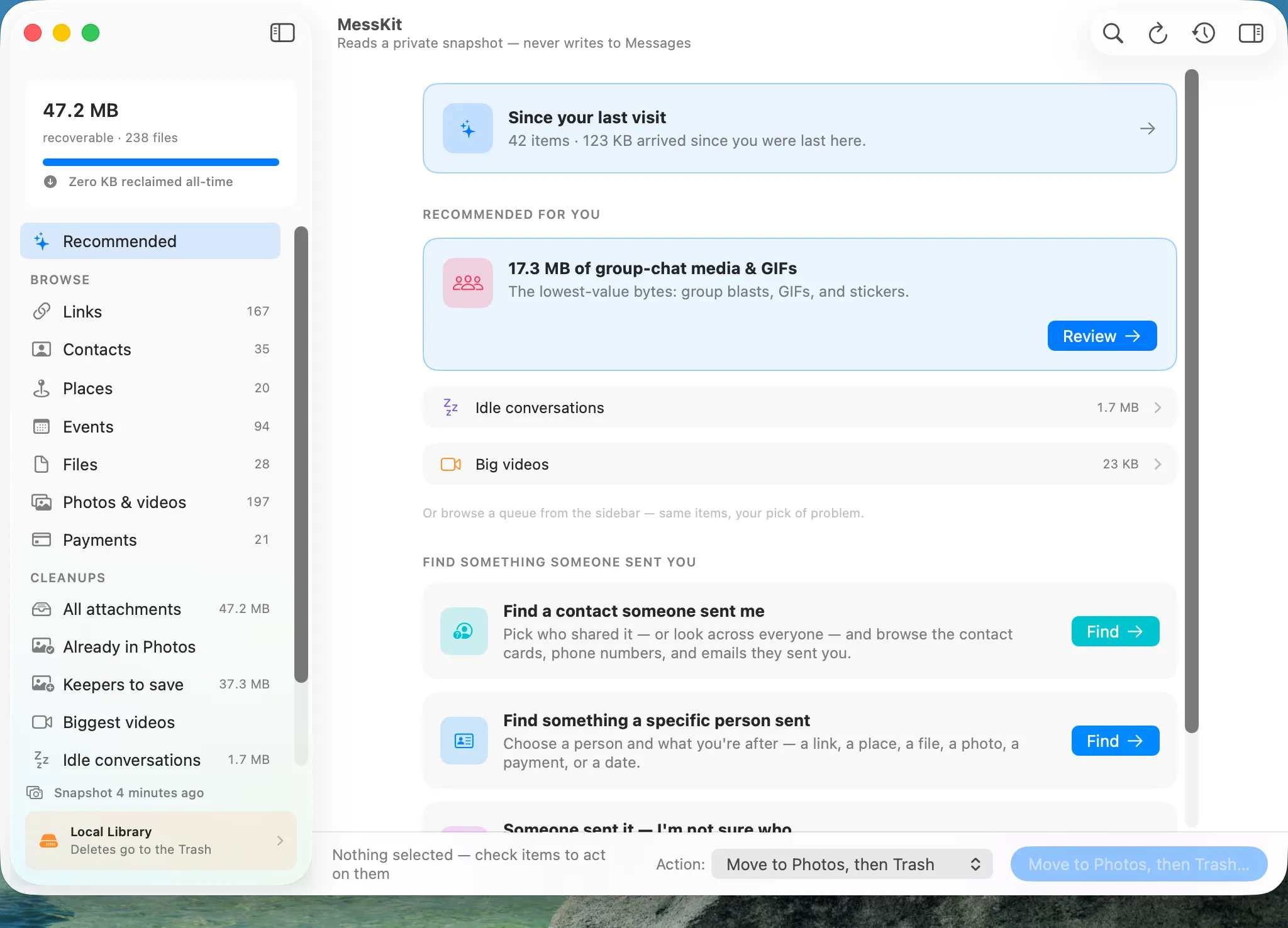Open history with the clock icon
This screenshot has height=928, width=1288.
tap(1204, 33)
